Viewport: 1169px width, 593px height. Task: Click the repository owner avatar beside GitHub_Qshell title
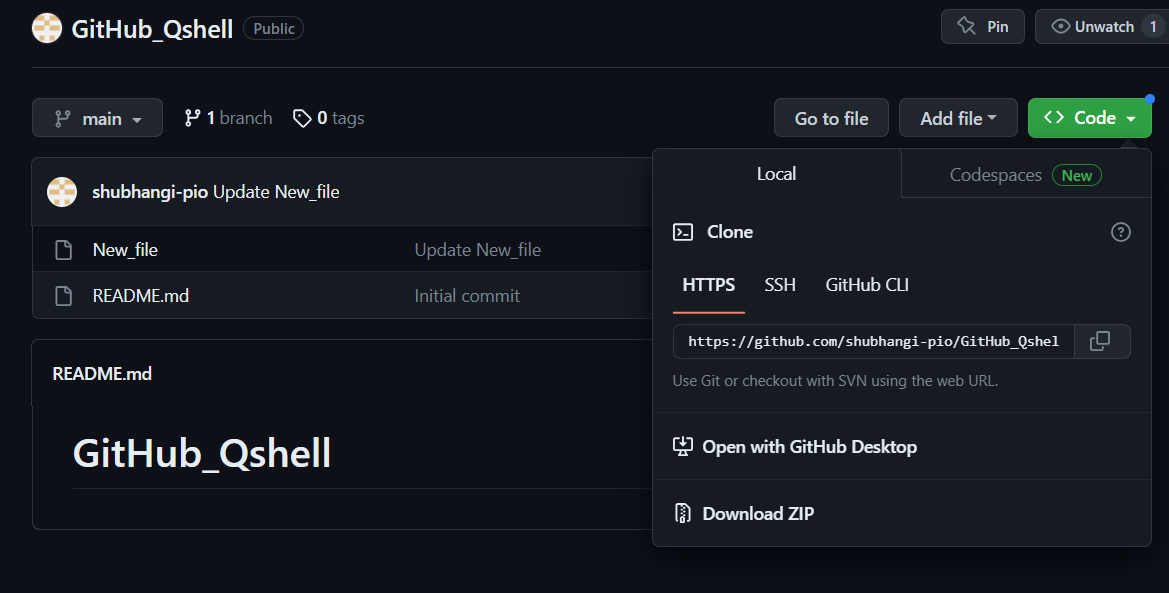tap(47, 28)
